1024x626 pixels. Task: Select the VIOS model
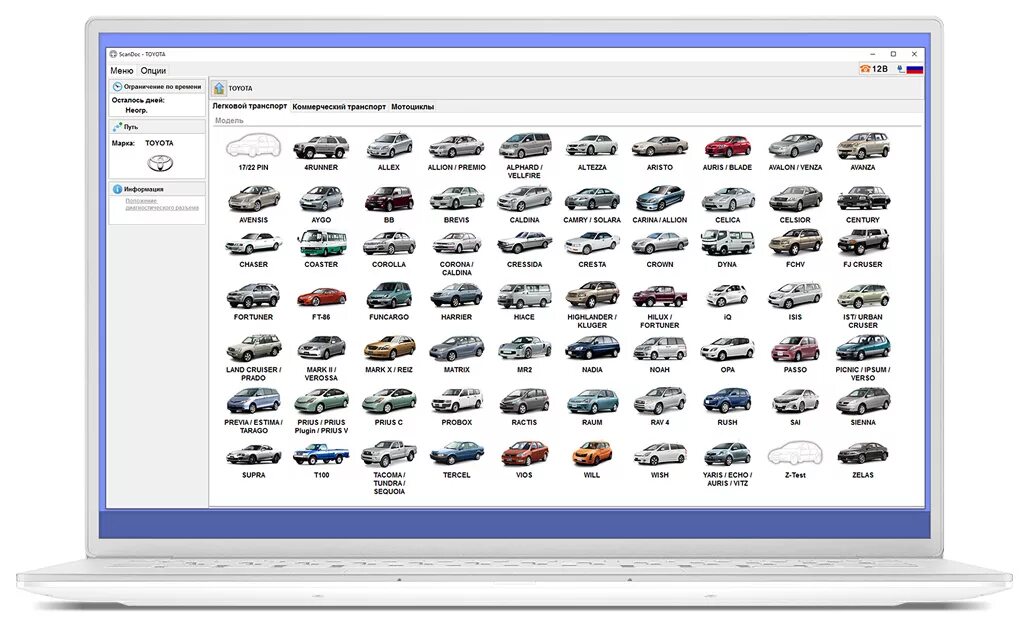(x=524, y=460)
